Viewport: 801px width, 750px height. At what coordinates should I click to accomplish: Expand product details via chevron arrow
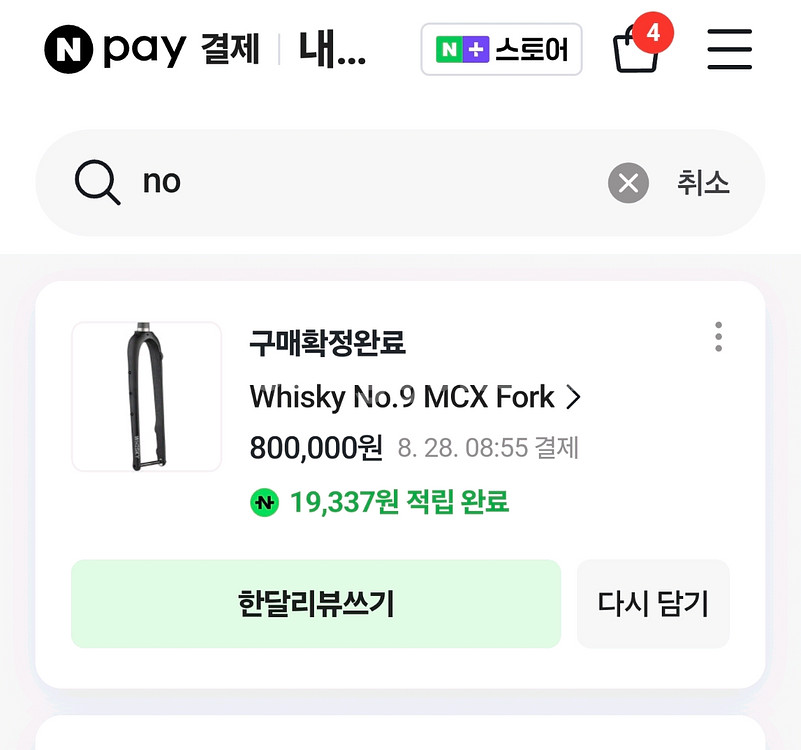[574, 398]
